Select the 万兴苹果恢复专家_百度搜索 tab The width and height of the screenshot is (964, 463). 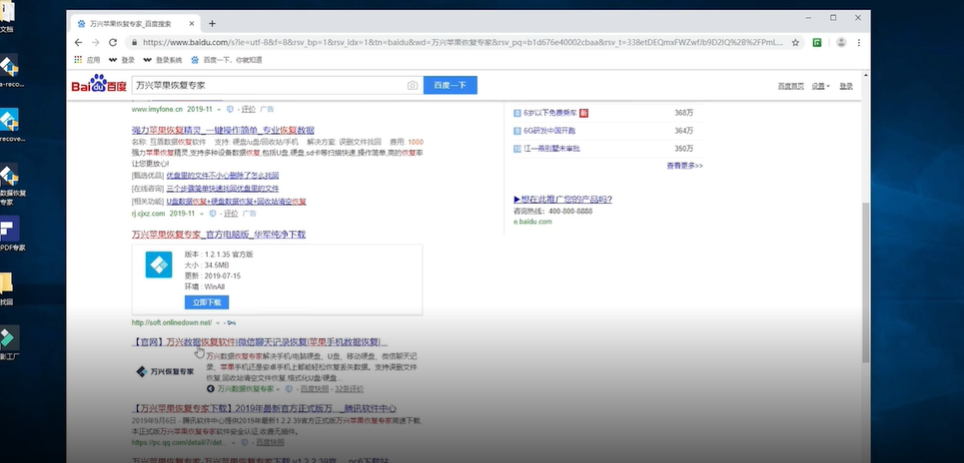134,24
